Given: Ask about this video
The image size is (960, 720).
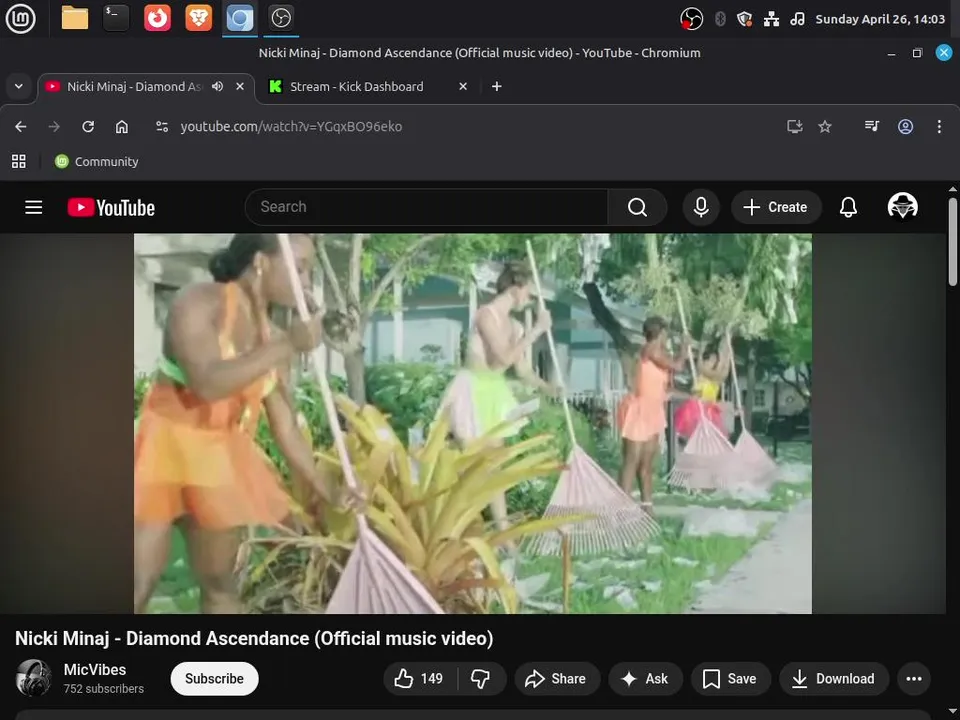Looking at the screenshot, I should tap(645, 678).
